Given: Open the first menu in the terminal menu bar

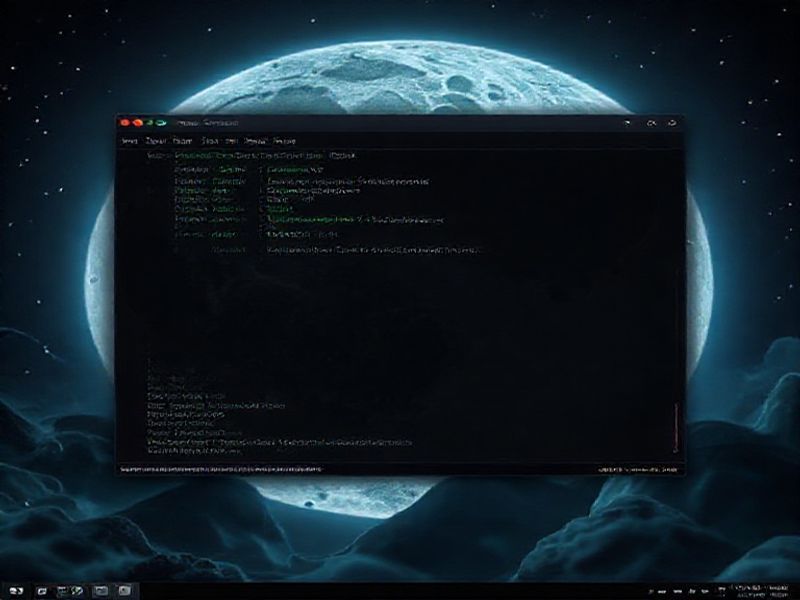Looking at the screenshot, I should point(129,141).
